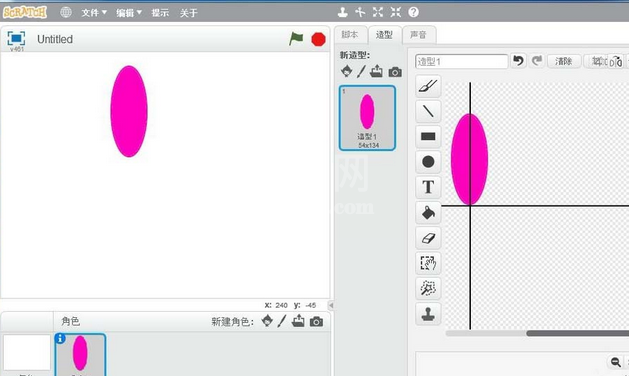Click the pink ellipse in paint canvas
This screenshot has height=376, width=629.
(469, 159)
